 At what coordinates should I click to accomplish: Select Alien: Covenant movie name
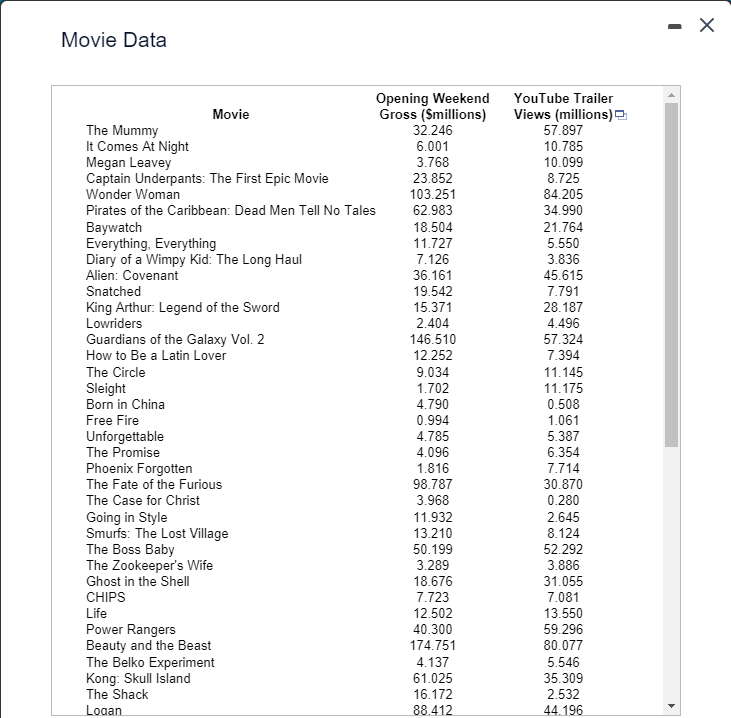(x=132, y=276)
